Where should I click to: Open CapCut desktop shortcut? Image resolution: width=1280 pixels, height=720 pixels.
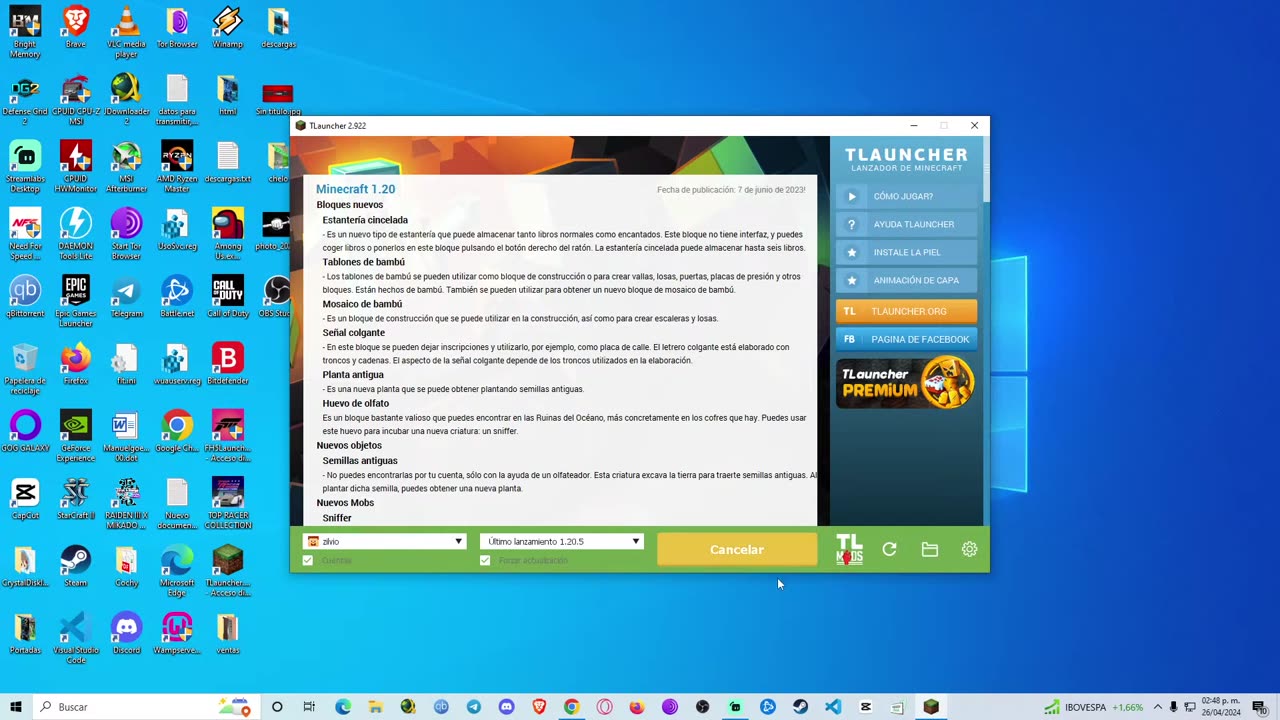(25, 499)
